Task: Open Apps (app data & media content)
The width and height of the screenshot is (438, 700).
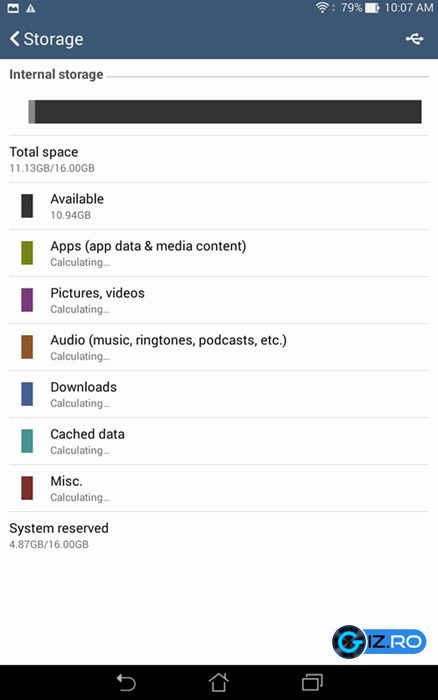Action: (219, 253)
